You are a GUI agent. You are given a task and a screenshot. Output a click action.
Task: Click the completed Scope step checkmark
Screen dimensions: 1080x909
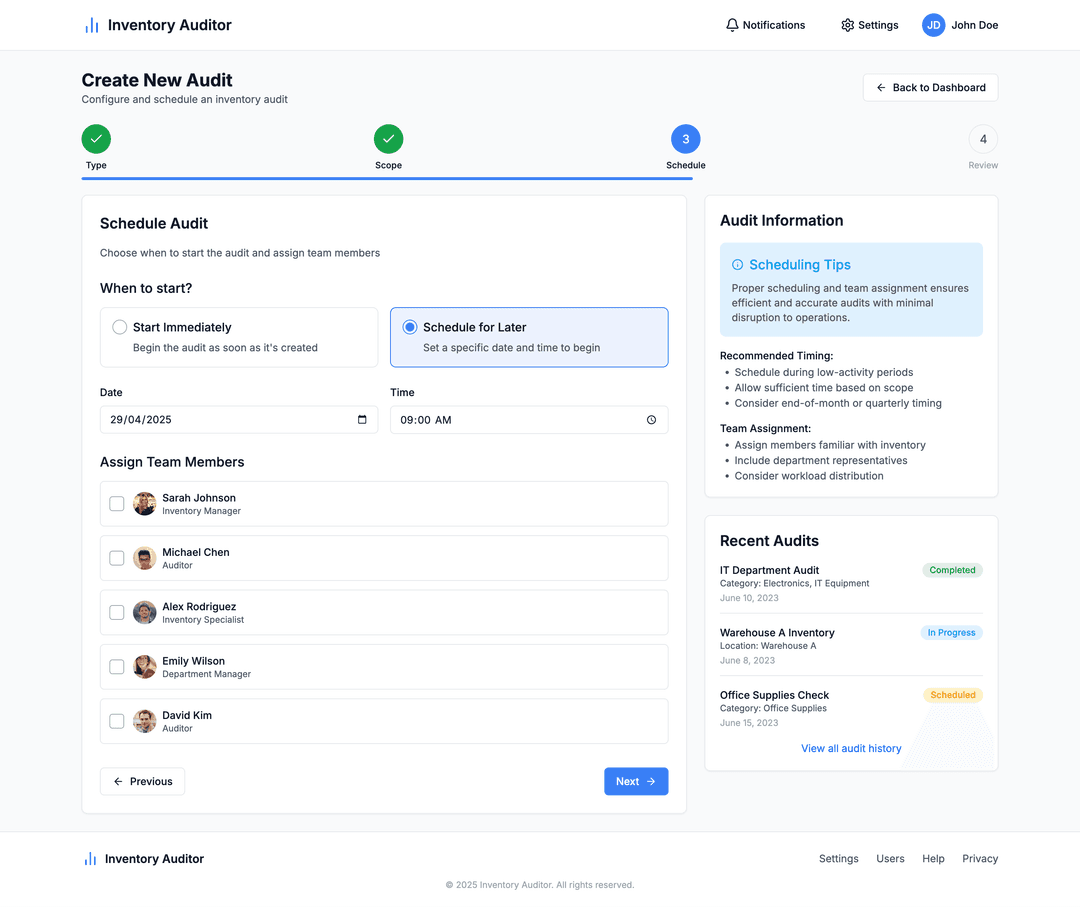pos(388,139)
